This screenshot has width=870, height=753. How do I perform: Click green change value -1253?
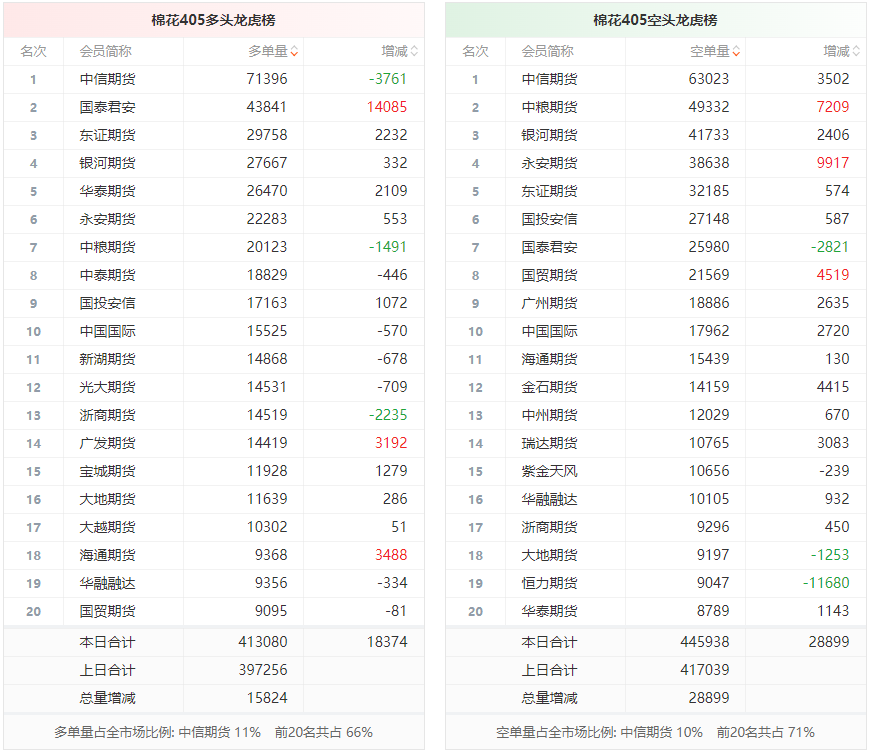tap(830, 555)
